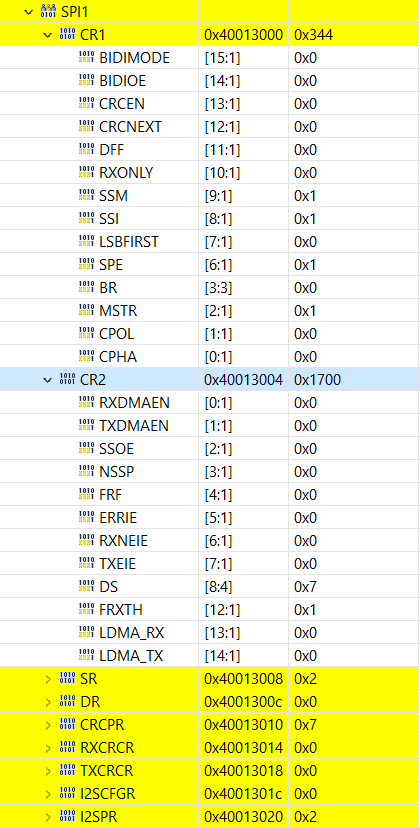Screen dimensions: 420x828
Task: Select the BIDIMODE bitfield icon
Action: pos(86,58)
